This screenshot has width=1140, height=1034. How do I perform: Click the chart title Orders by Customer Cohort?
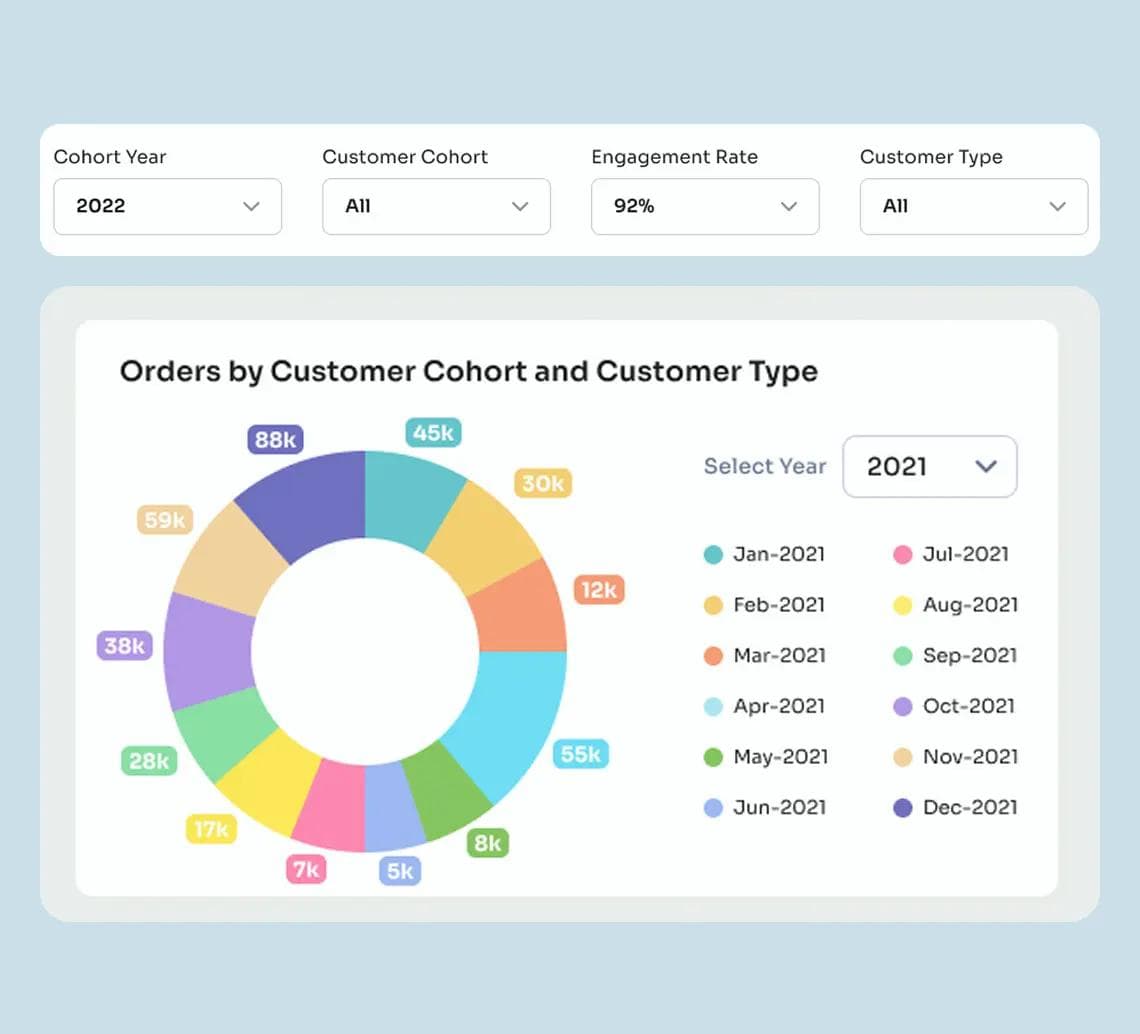[469, 371]
